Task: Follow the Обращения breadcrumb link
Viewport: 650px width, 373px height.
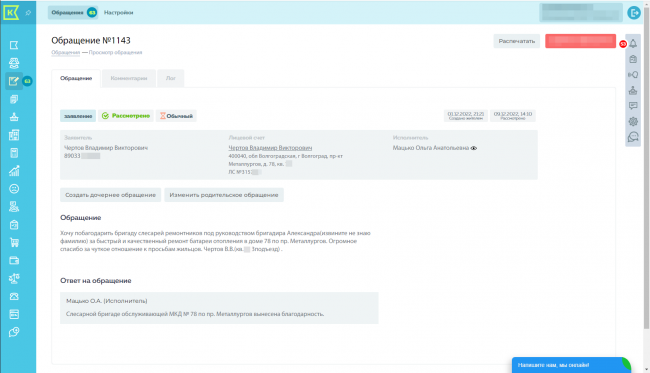Action: click(65, 53)
